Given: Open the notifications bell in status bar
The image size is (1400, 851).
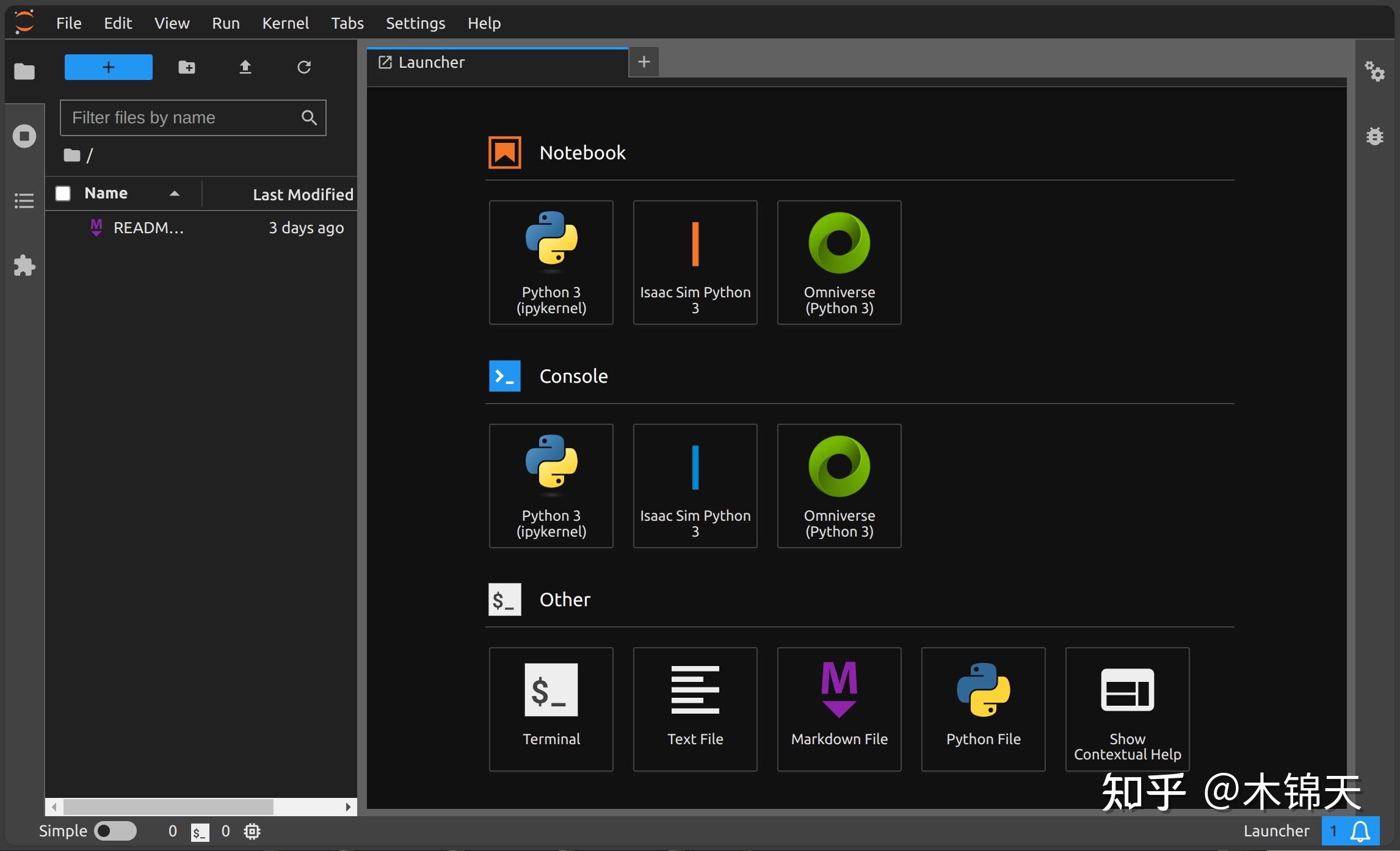Looking at the screenshot, I should point(1360,831).
